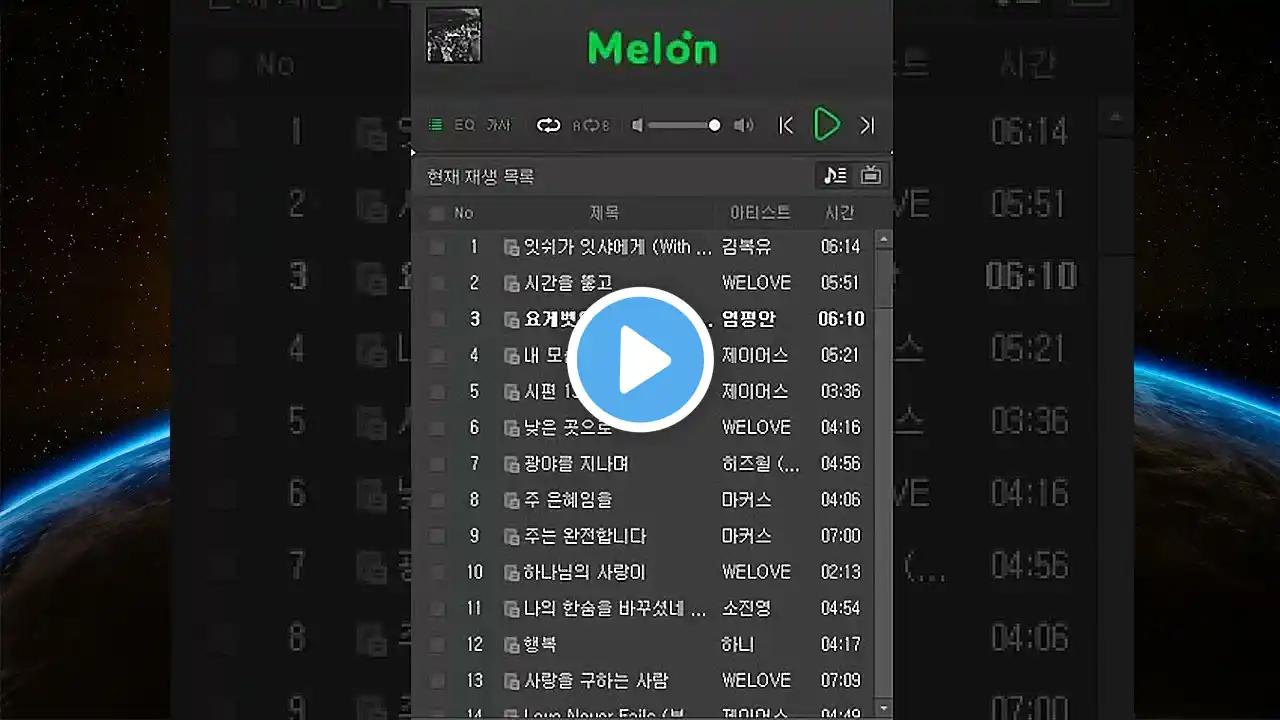
Task: Sort the list by the 아티스트 column header
Action: point(760,213)
